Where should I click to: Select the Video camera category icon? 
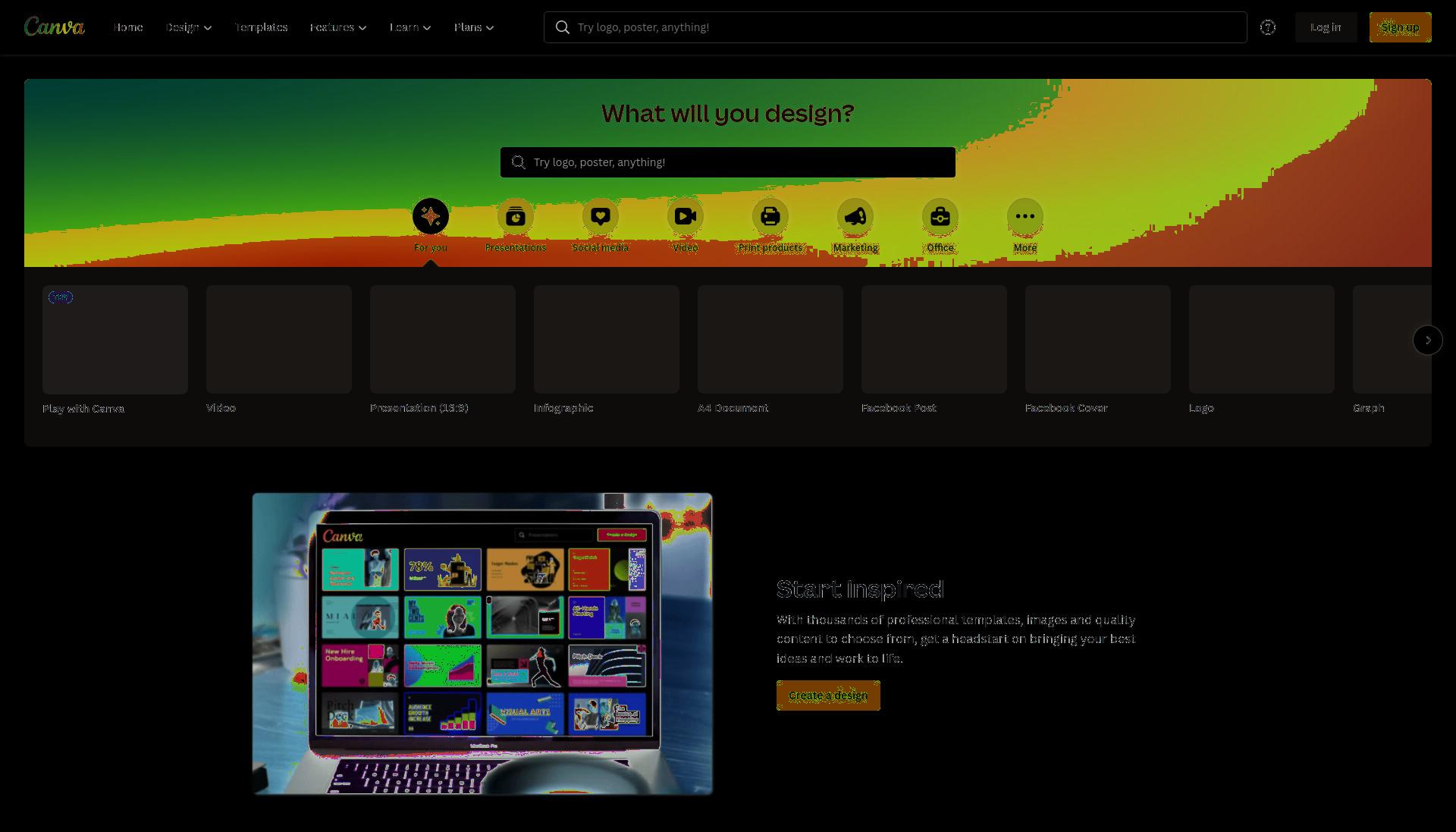[x=686, y=217]
